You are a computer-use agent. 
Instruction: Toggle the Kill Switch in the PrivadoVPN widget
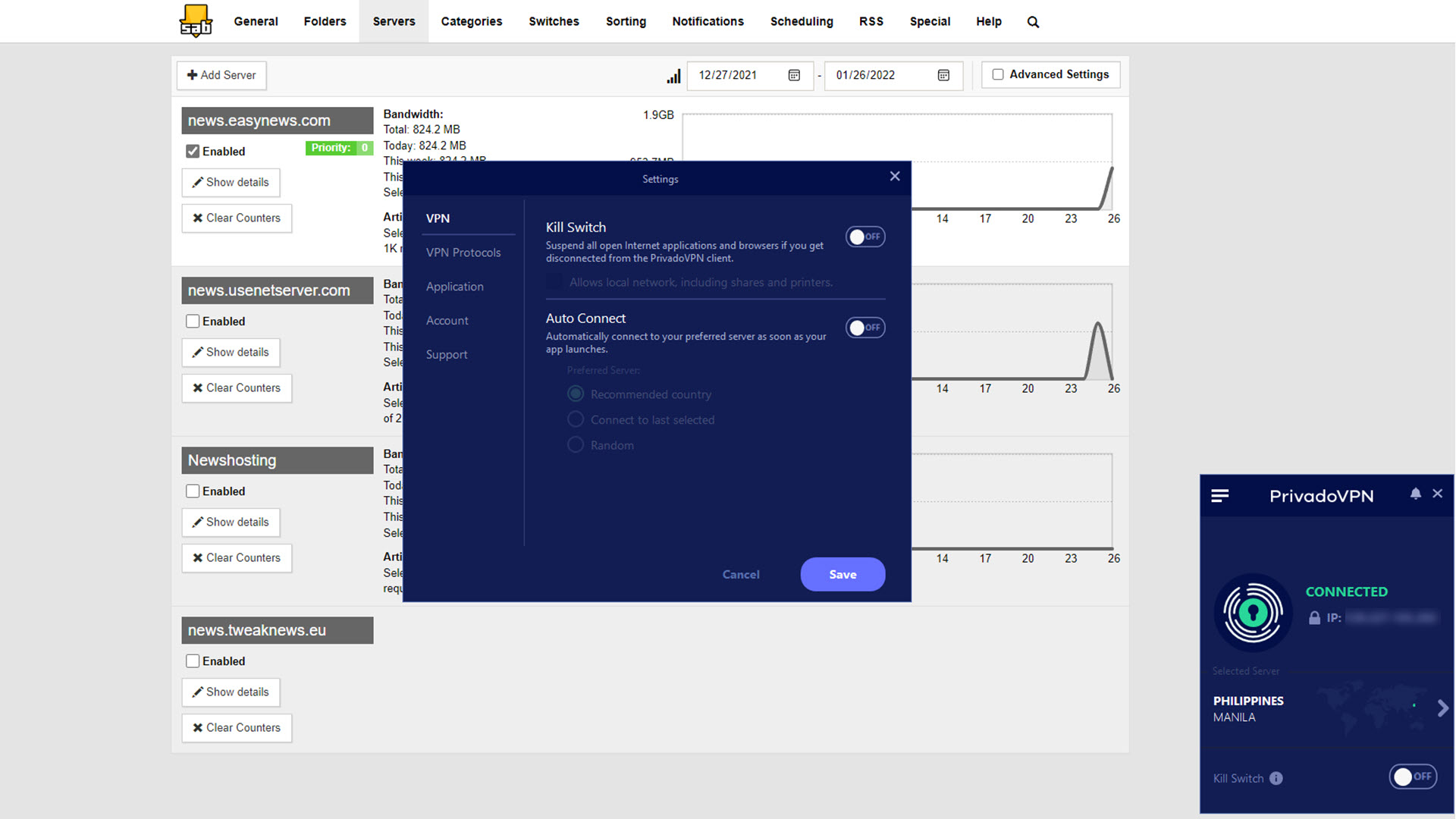(1413, 777)
